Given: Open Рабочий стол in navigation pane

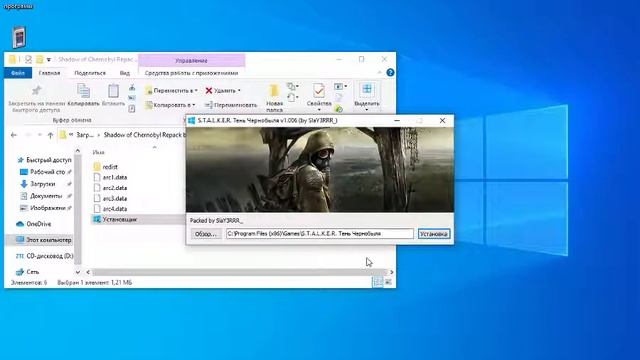Looking at the screenshot, I should coord(44,172).
